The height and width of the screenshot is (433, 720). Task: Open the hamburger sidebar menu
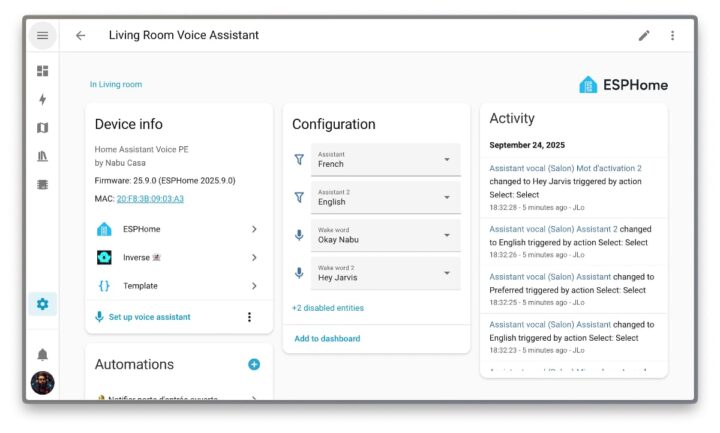pos(42,35)
